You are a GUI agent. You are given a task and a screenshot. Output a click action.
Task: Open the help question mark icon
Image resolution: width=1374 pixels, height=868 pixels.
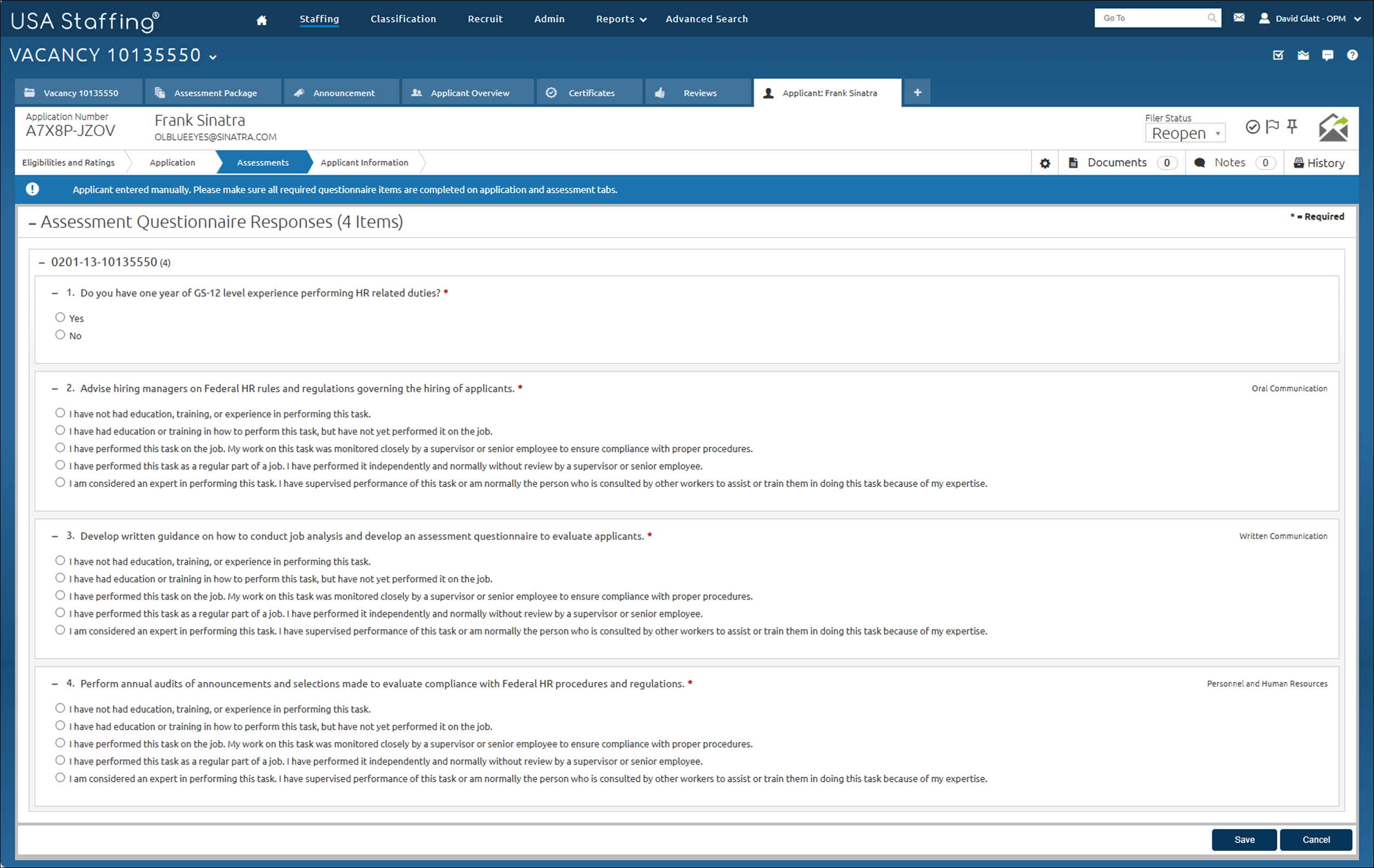click(x=1353, y=55)
